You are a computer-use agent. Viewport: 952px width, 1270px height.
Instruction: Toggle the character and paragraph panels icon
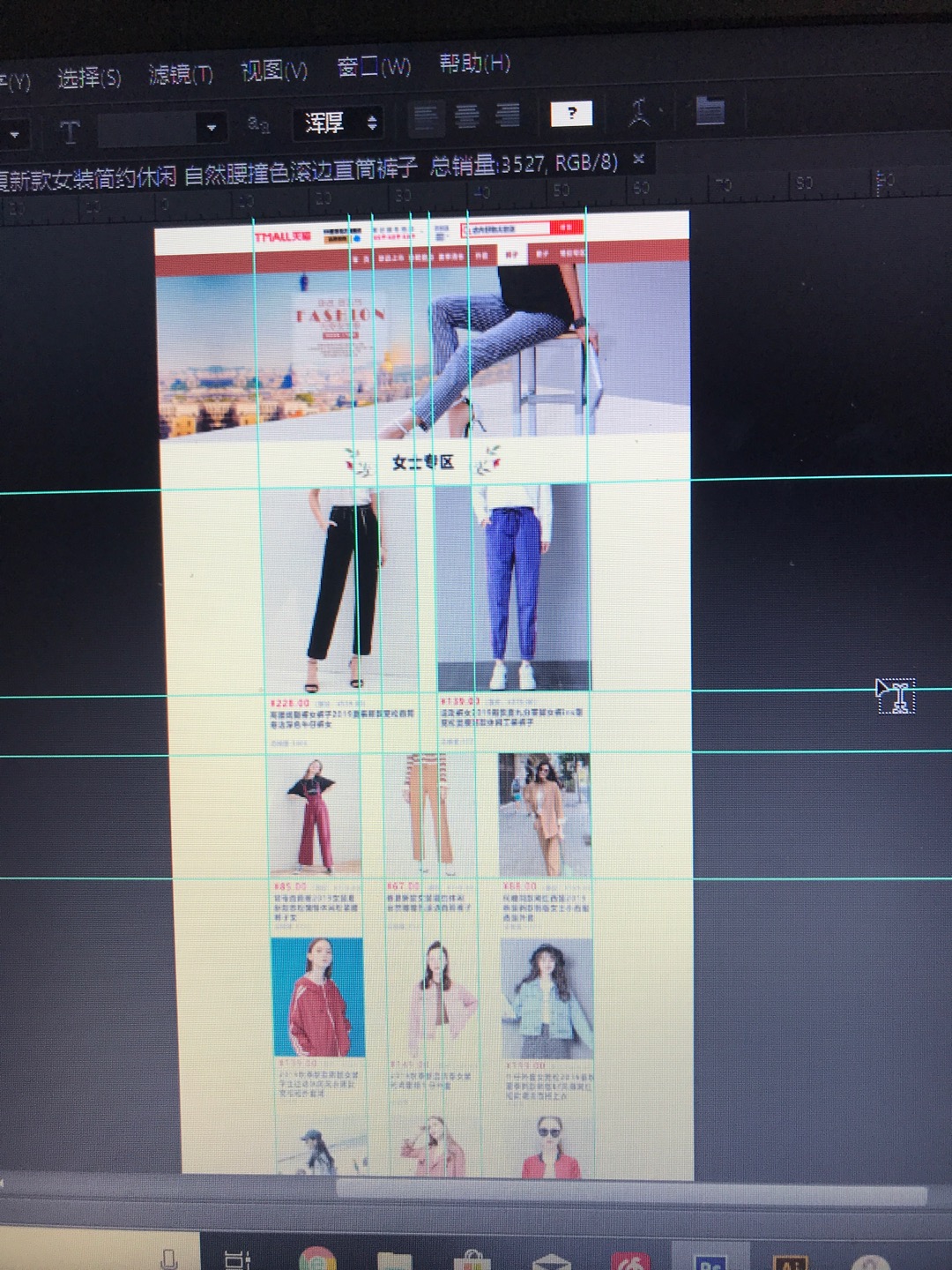tap(709, 110)
